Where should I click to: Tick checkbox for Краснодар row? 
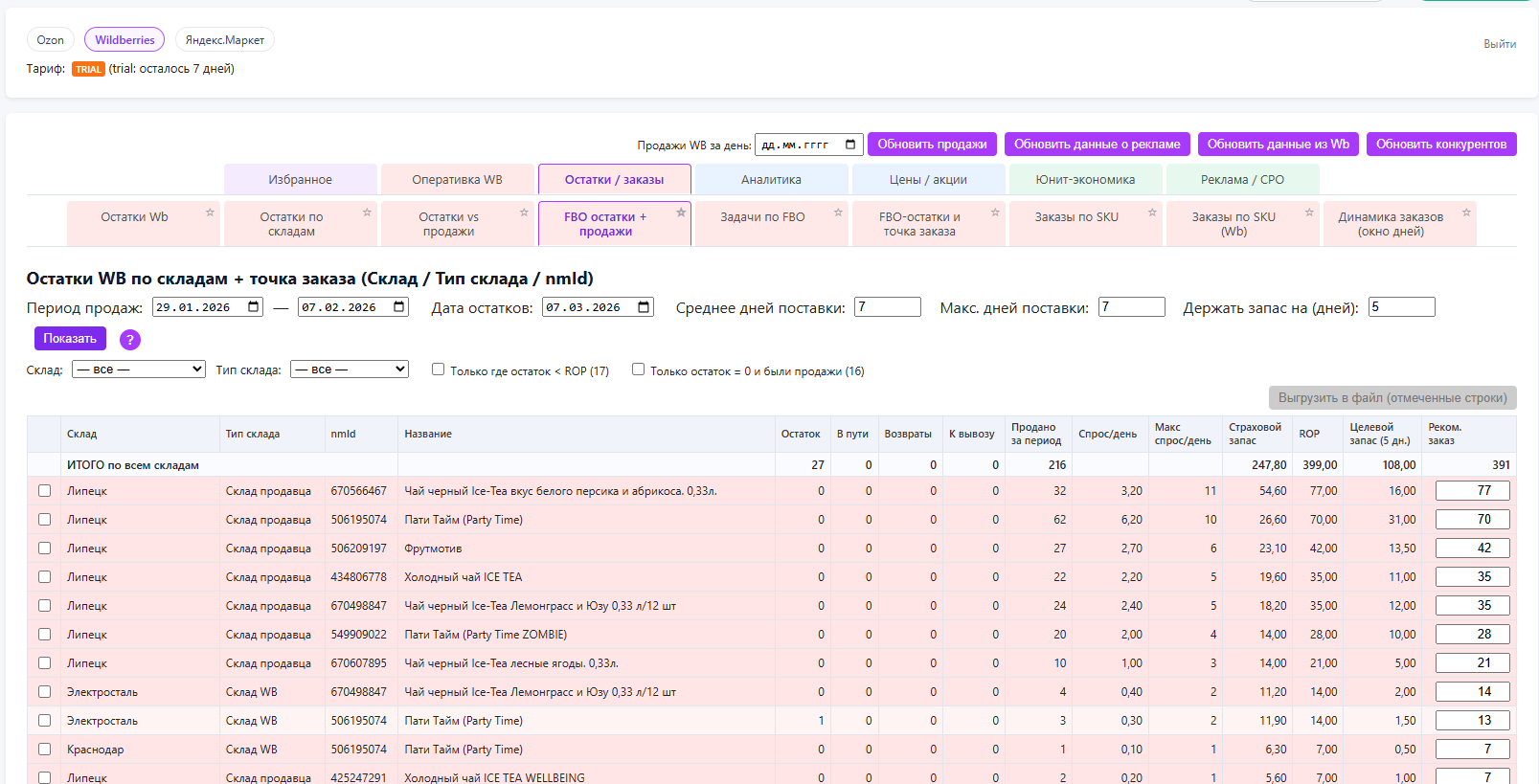44,750
